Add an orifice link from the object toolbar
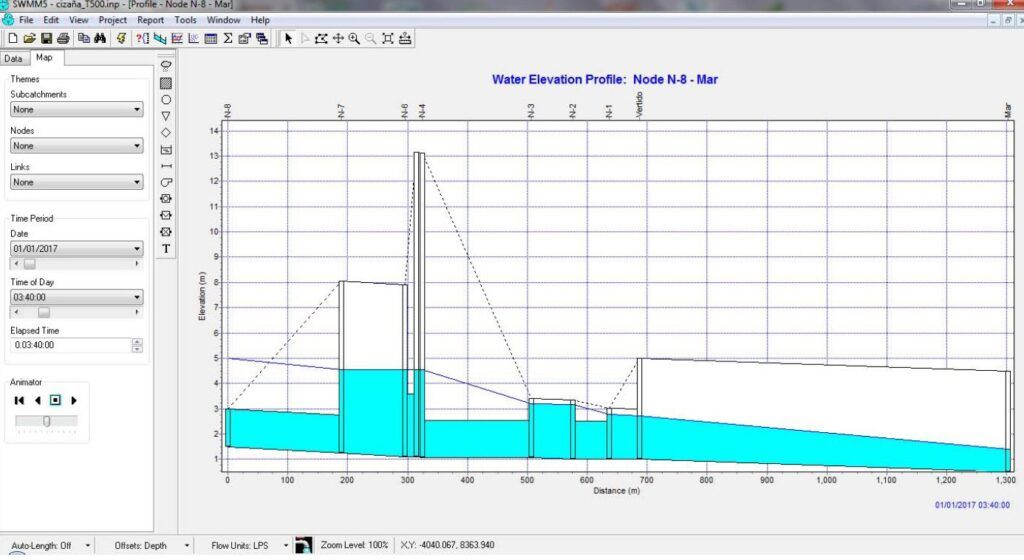Viewport: 1024px width, 560px height. tap(166, 198)
